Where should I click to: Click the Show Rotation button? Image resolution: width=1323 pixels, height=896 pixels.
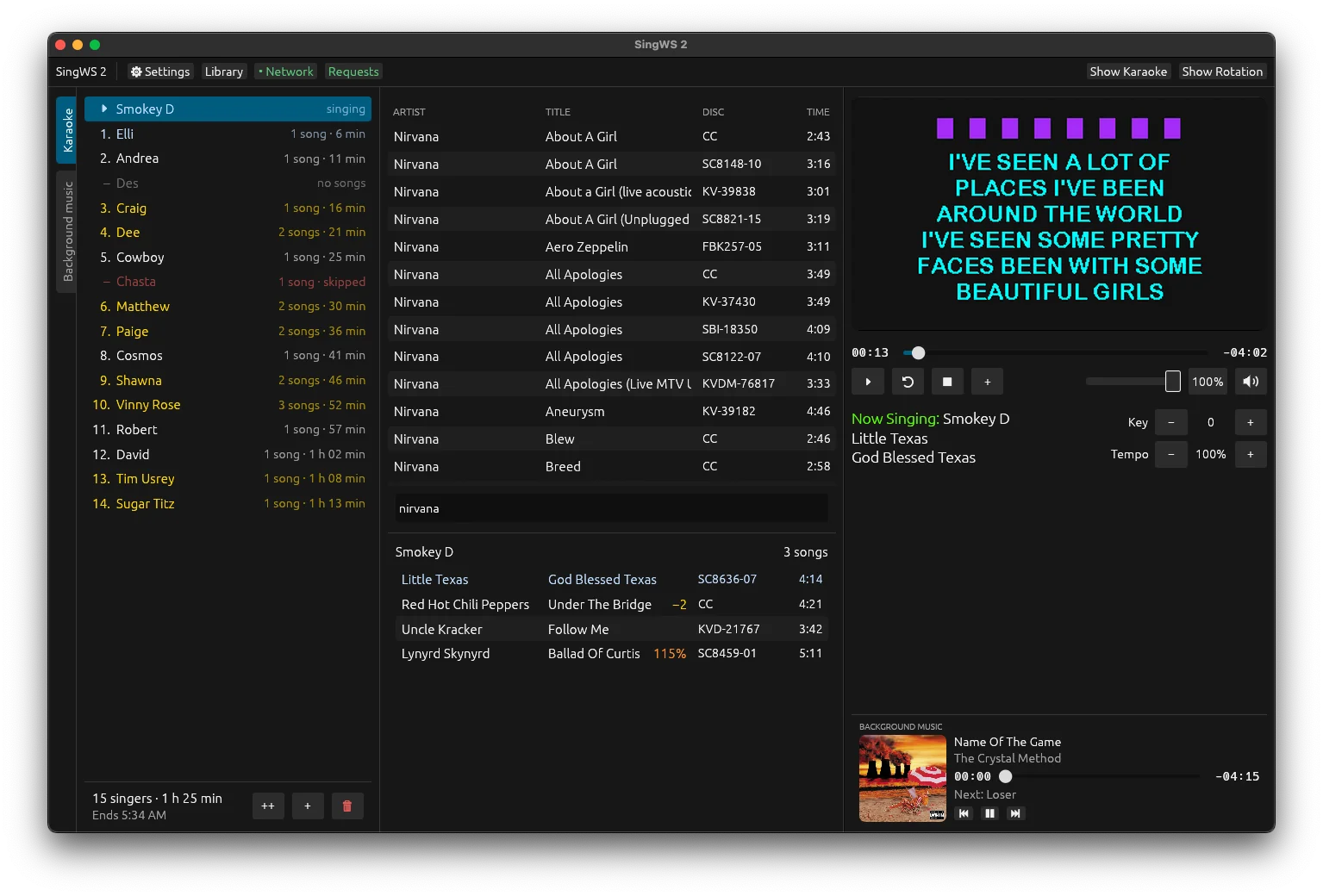coord(1222,72)
